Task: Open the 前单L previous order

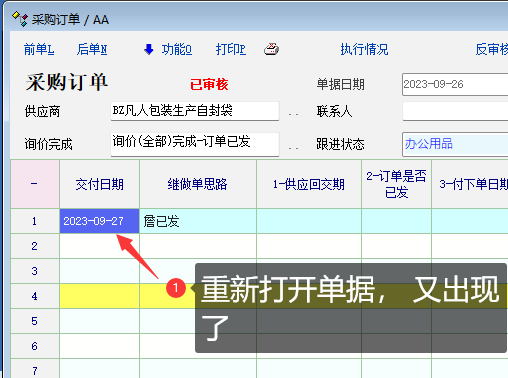Action: coord(39,49)
